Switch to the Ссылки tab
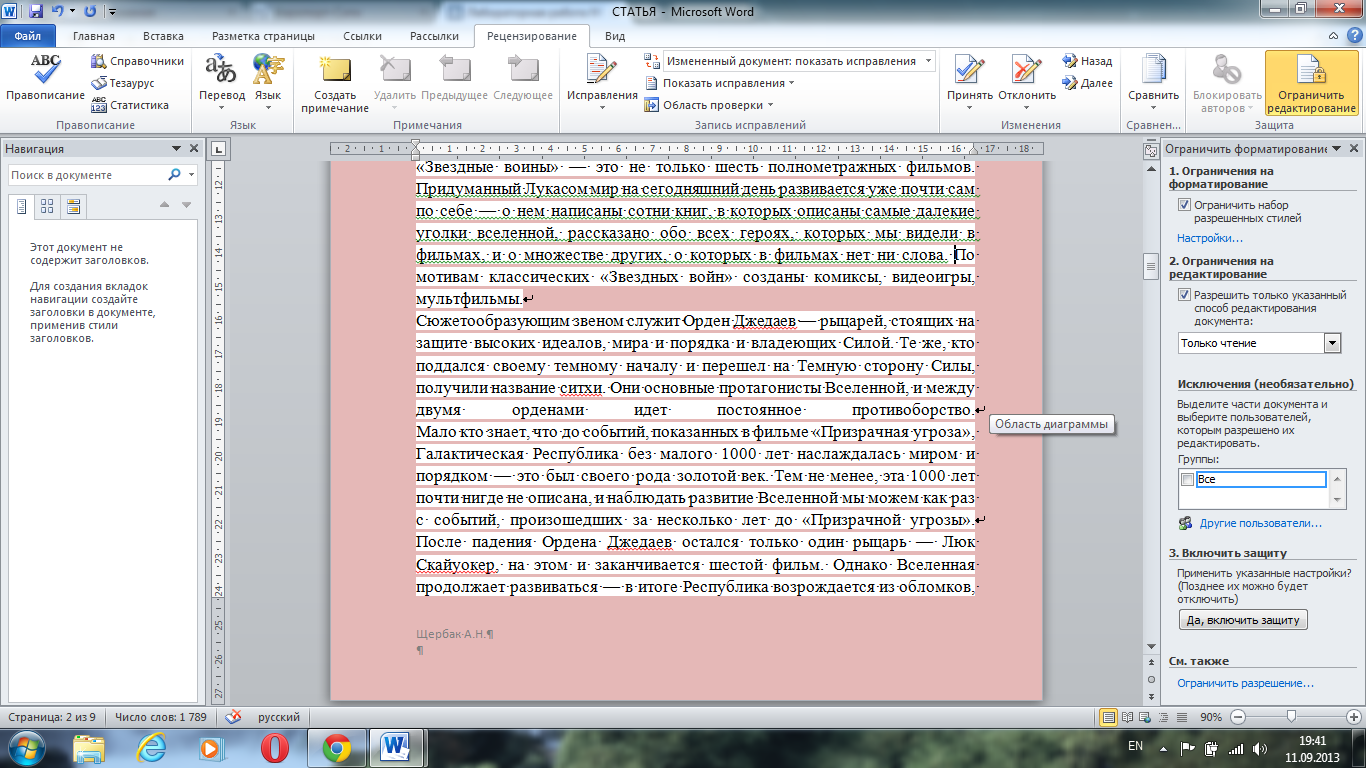The height and width of the screenshot is (768, 1366). (x=362, y=36)
